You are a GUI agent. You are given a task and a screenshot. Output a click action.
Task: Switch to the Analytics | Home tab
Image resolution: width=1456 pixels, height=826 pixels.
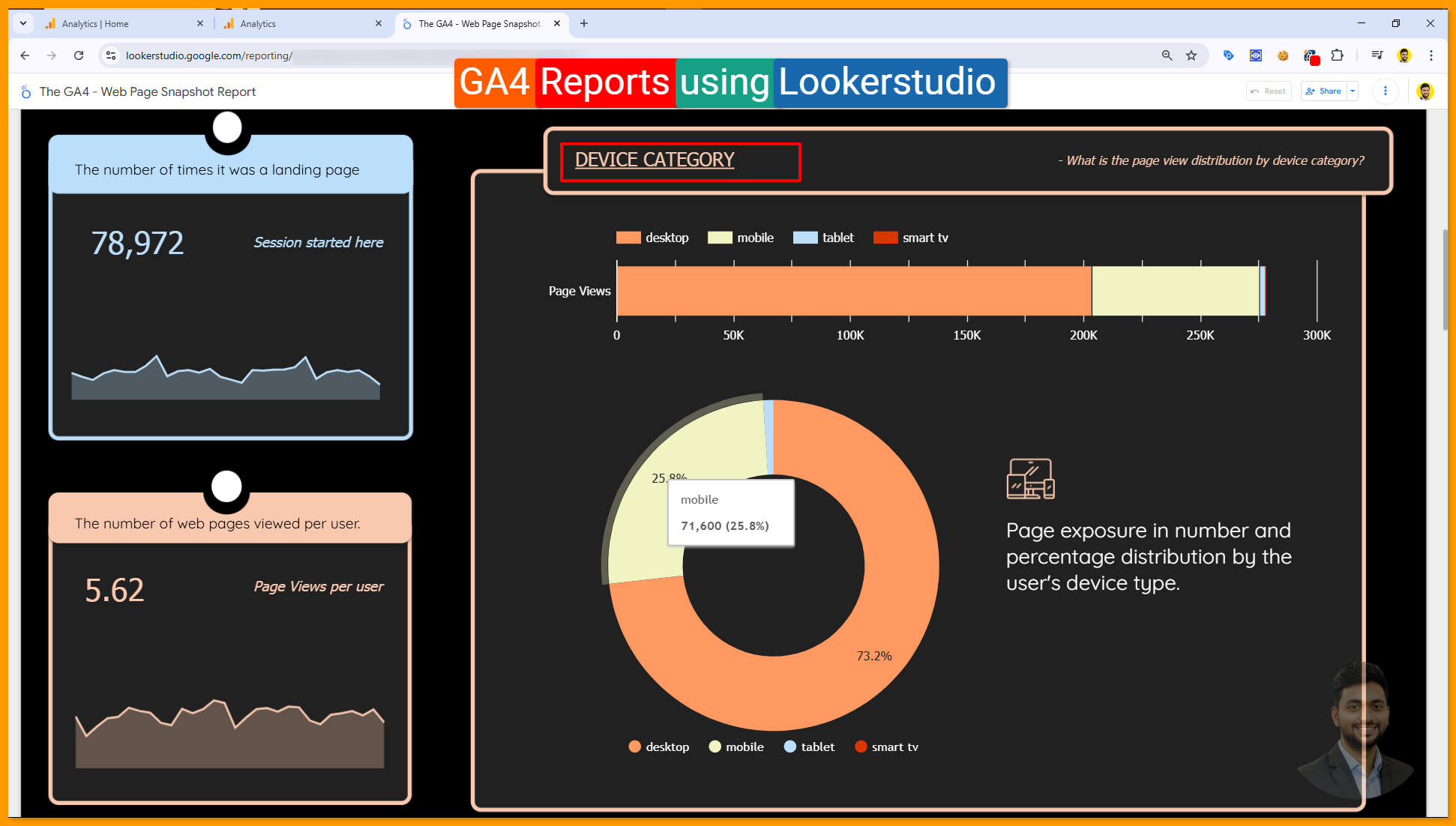click(95, 24)
